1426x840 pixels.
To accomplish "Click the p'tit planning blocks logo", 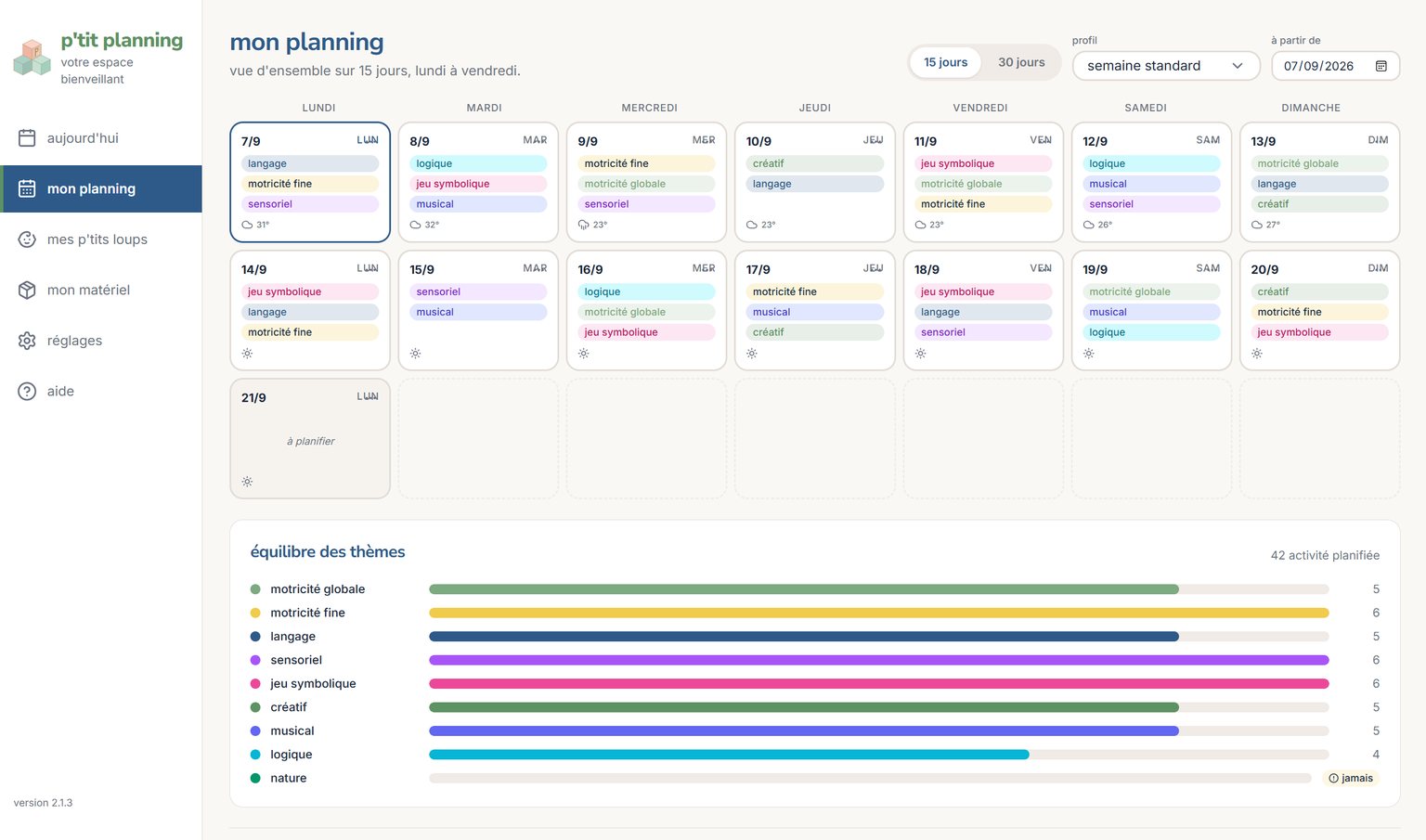I will coord(32,58).
